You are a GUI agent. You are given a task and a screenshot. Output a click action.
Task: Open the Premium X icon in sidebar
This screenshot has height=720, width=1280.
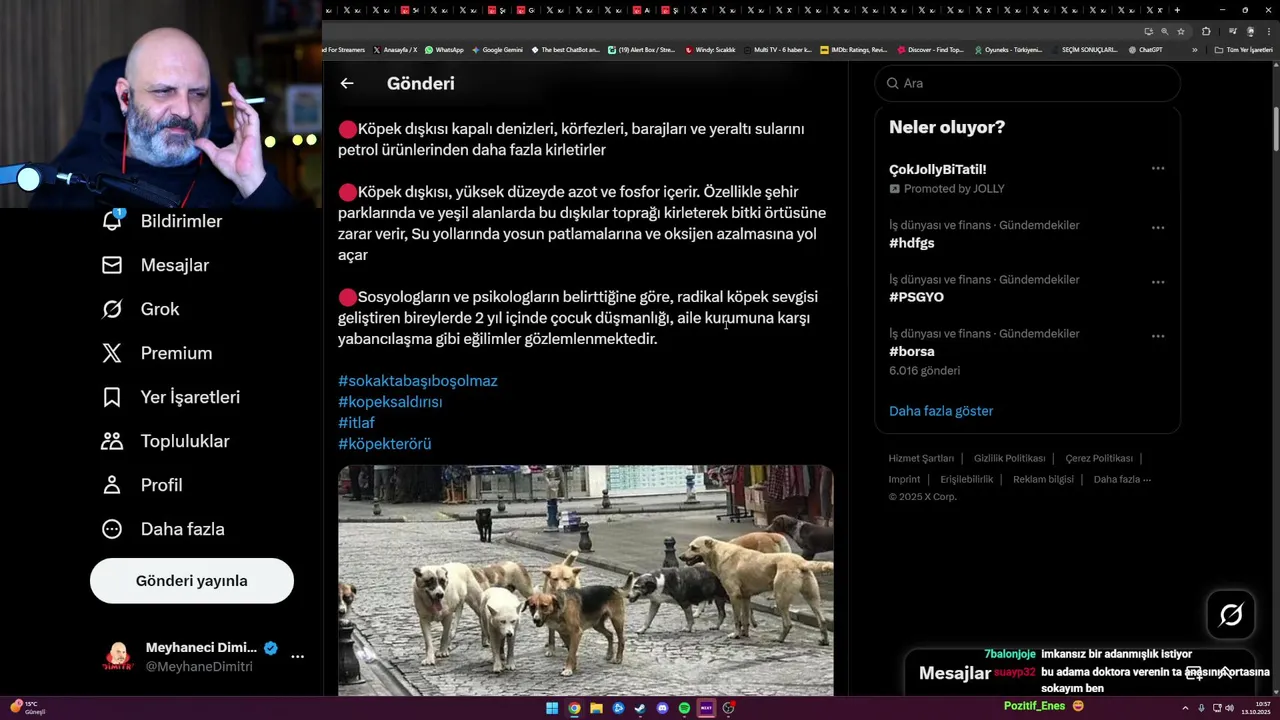(112, 353)
